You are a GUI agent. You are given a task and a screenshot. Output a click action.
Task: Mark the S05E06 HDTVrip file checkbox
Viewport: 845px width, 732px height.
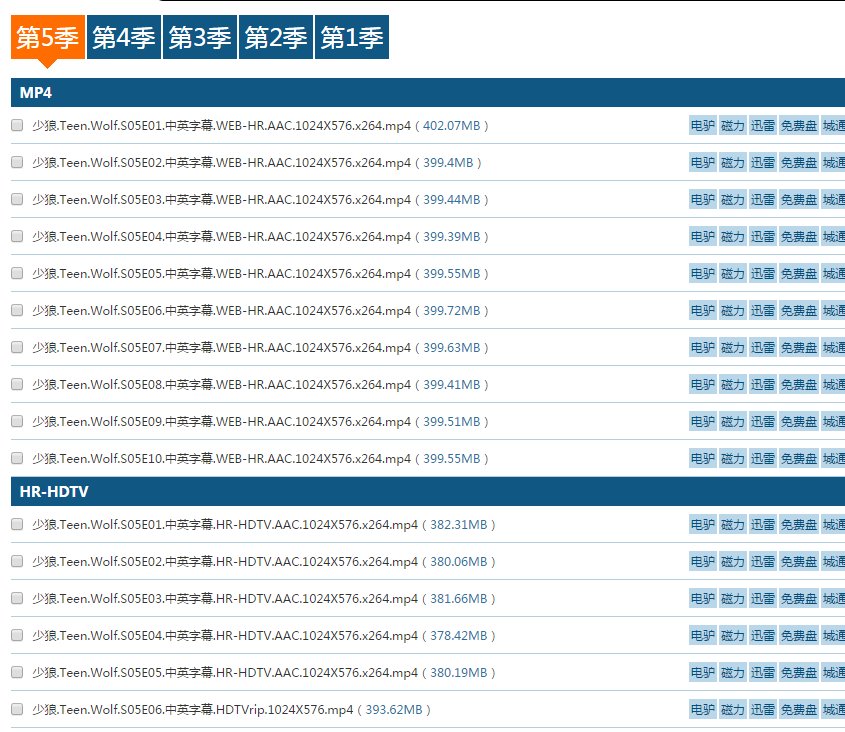tap(17, 710)
